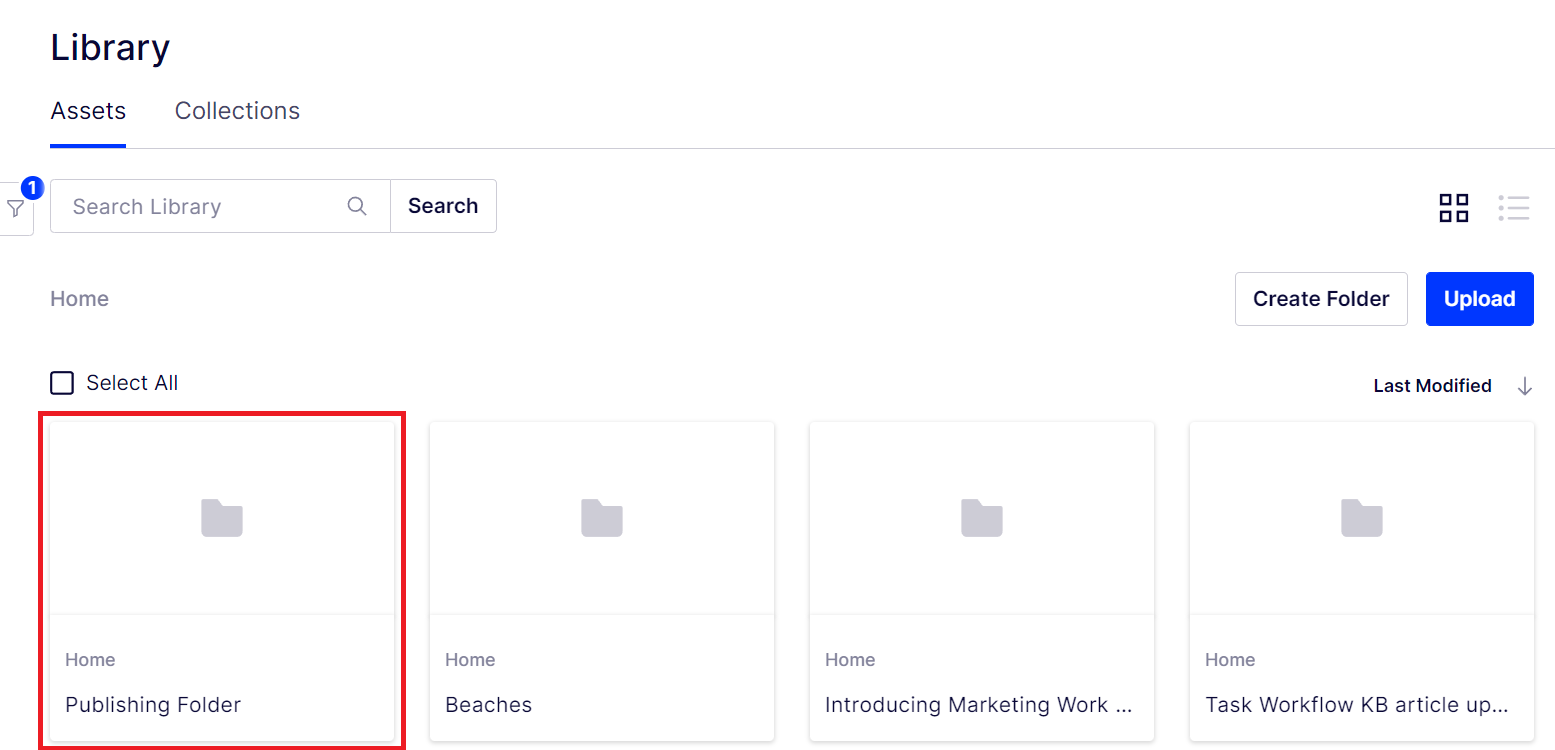The height and width of the screenshot is (750, 1555).
Task: Switch to grid view layout
Action: 1453,208
